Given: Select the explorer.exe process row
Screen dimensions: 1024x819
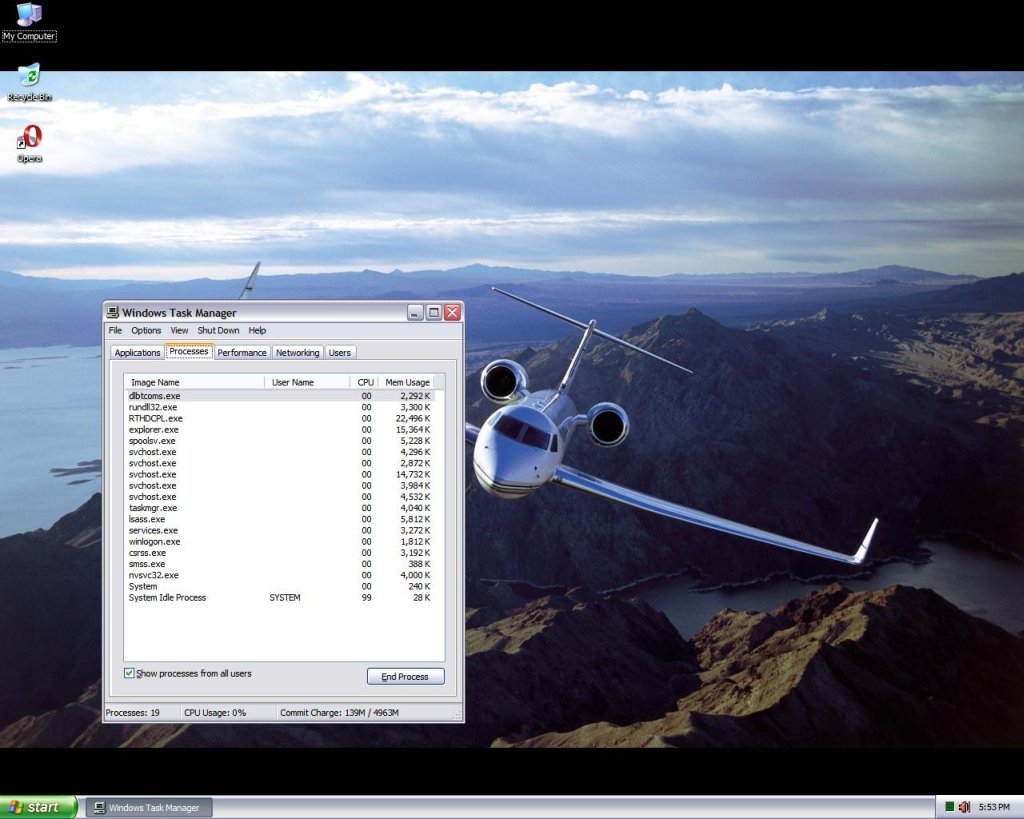Looking at the screenshot, I should pyautogui.click(x=154, y=430).
